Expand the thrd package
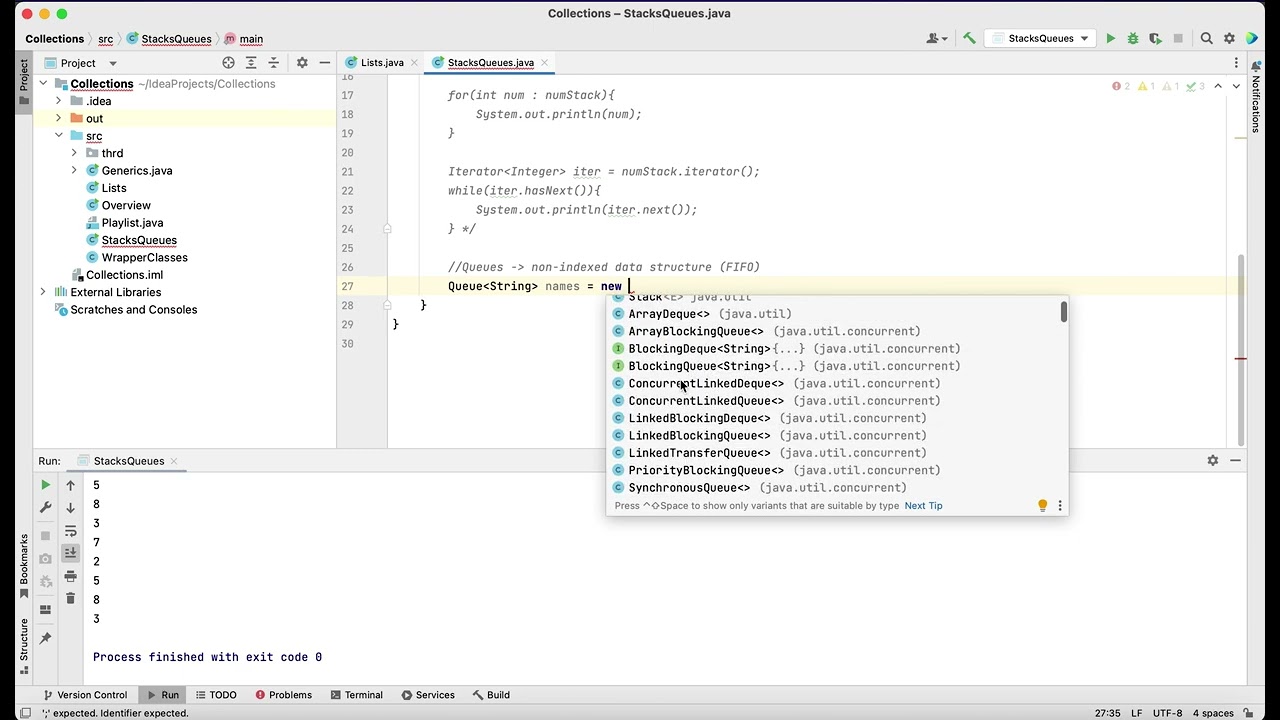 coord(74,154)
